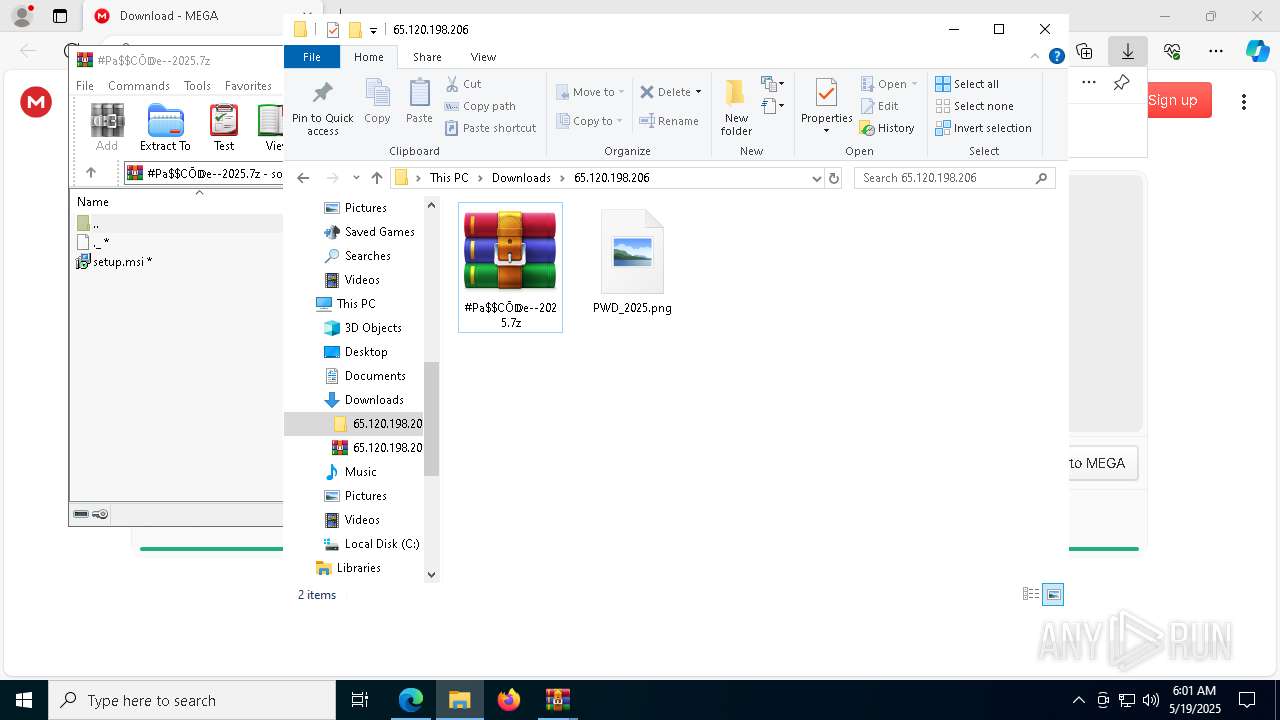Switch to details view layout icon
Screen dimensions: 1280x720
pos(1031,594)
